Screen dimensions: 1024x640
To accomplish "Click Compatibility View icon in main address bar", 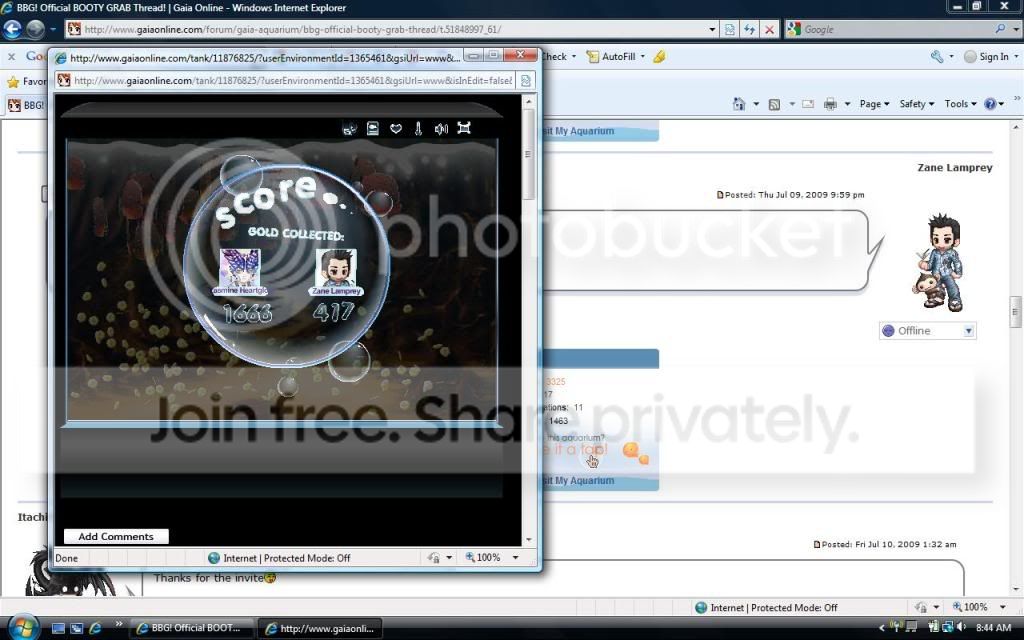I will click(x=729, y=29).
